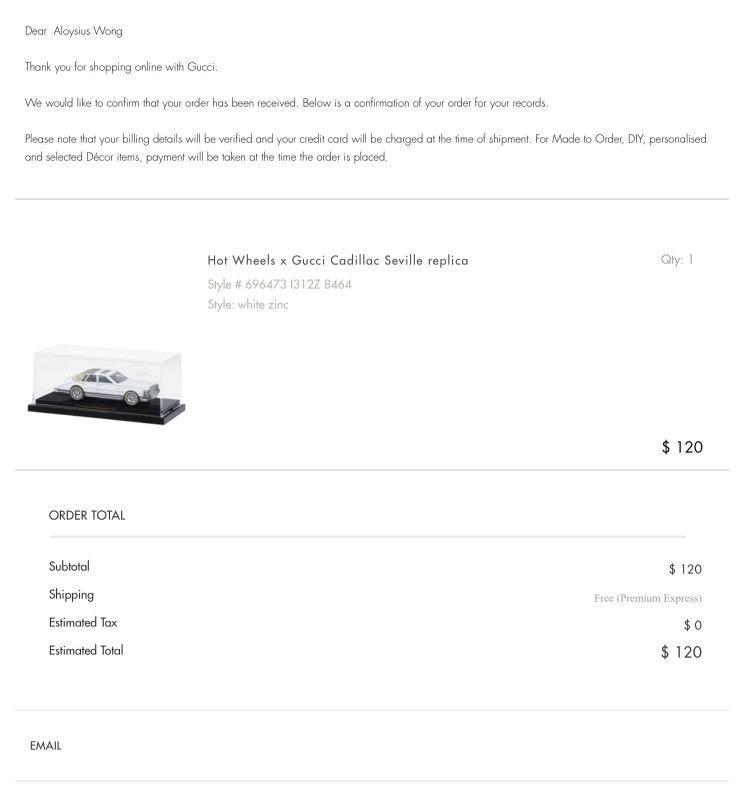Screen dimensions: 740x799
Task: Select the Subtotal $ 120 amount
Action: pyautogui.click(x=685, y=569)
